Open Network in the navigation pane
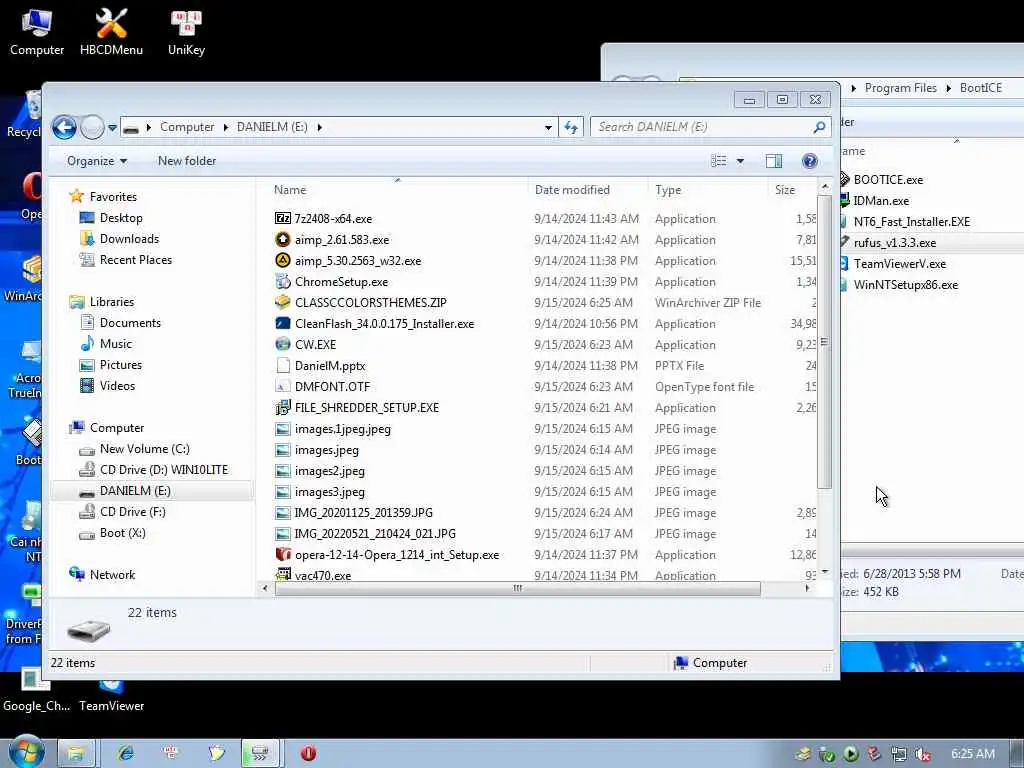 (x=112, y=575)
